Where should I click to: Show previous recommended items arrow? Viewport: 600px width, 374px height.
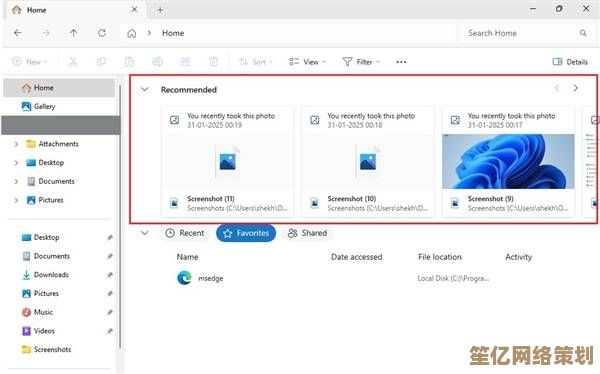tap(557, 88)
